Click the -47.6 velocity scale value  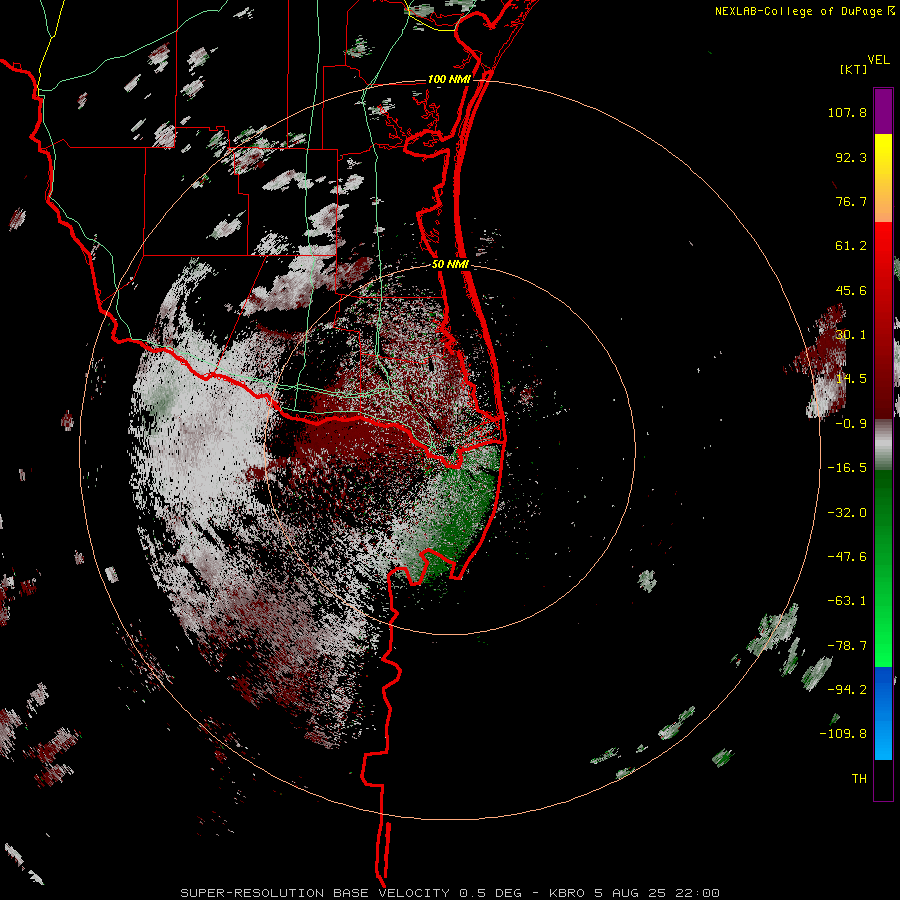pyautogui.click(x=847, y=557)
